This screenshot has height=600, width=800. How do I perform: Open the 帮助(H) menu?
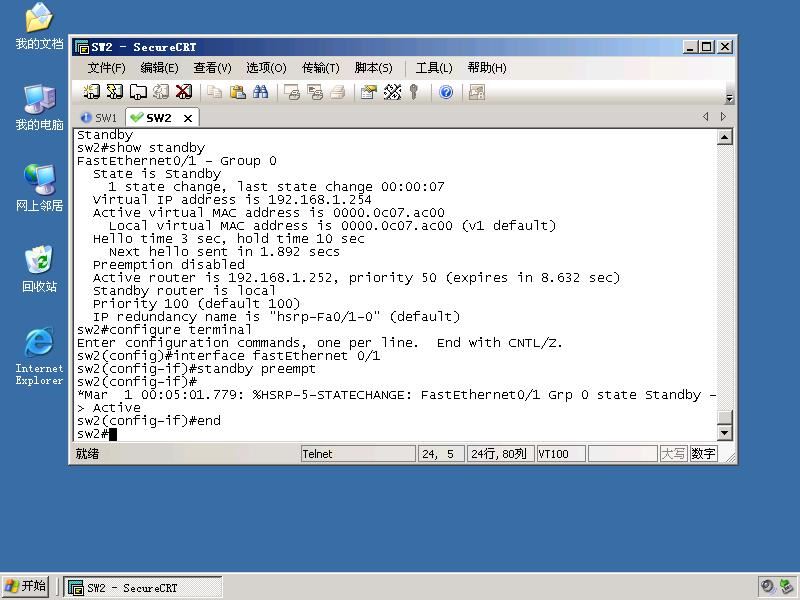click(487, 68)
